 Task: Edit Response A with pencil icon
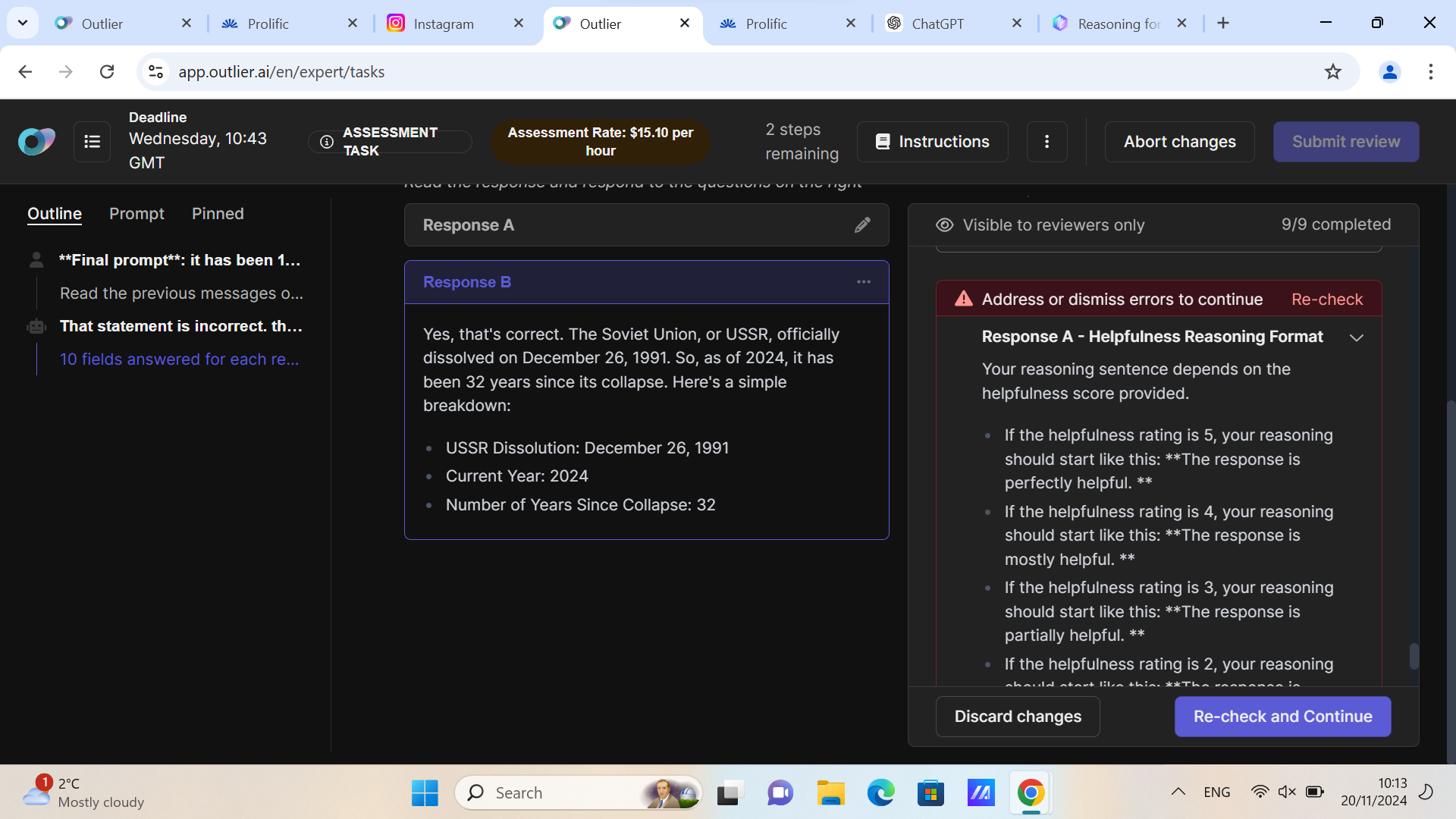pos(862,225)
